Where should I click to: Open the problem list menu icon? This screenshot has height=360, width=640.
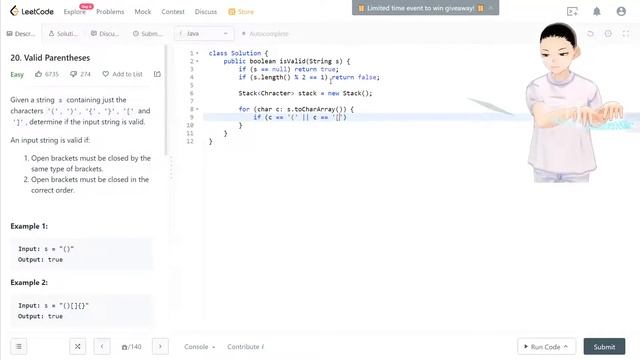pyautogui.click(x=19, y=347)
